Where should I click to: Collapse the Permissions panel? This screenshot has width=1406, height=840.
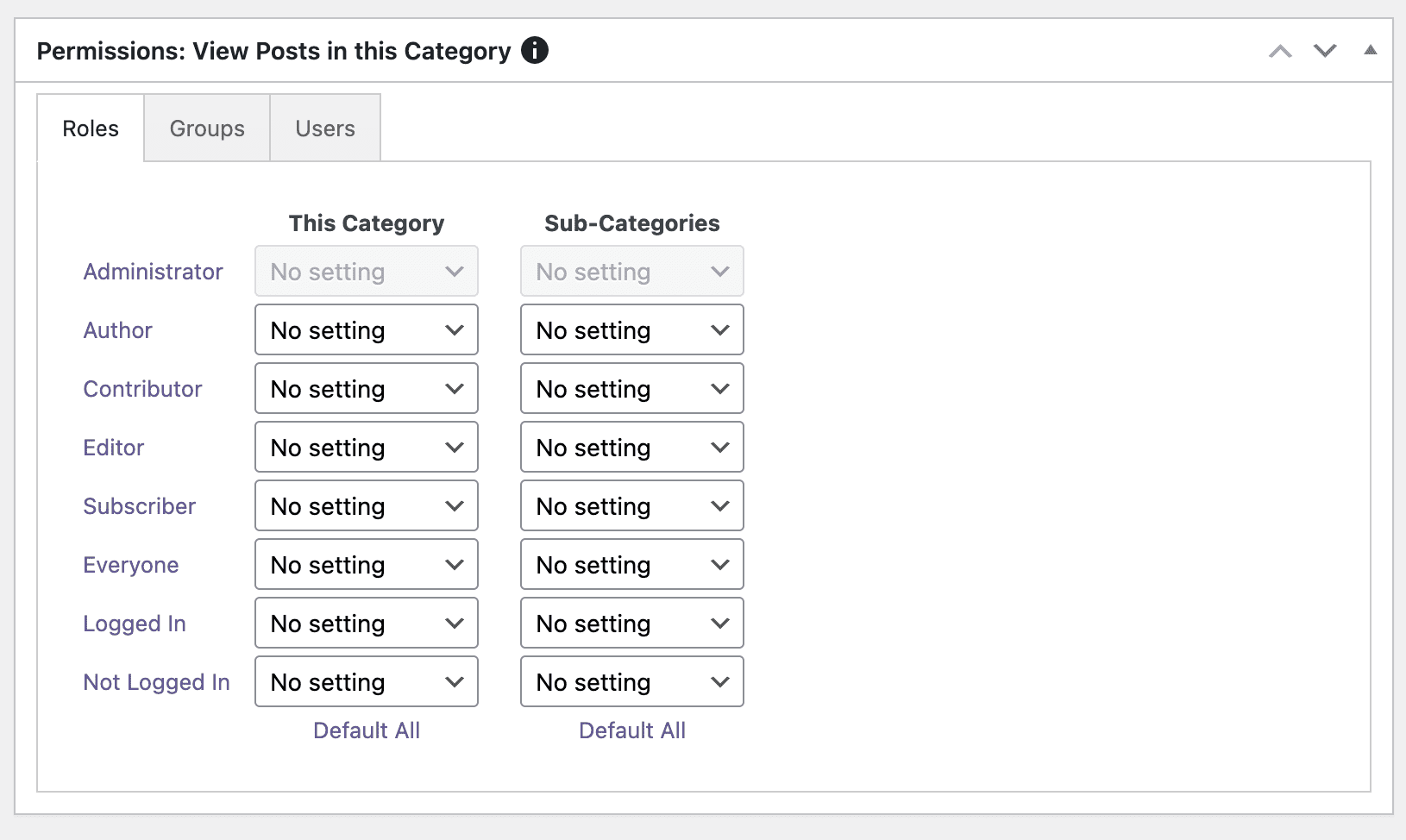tap(1370, 51)
